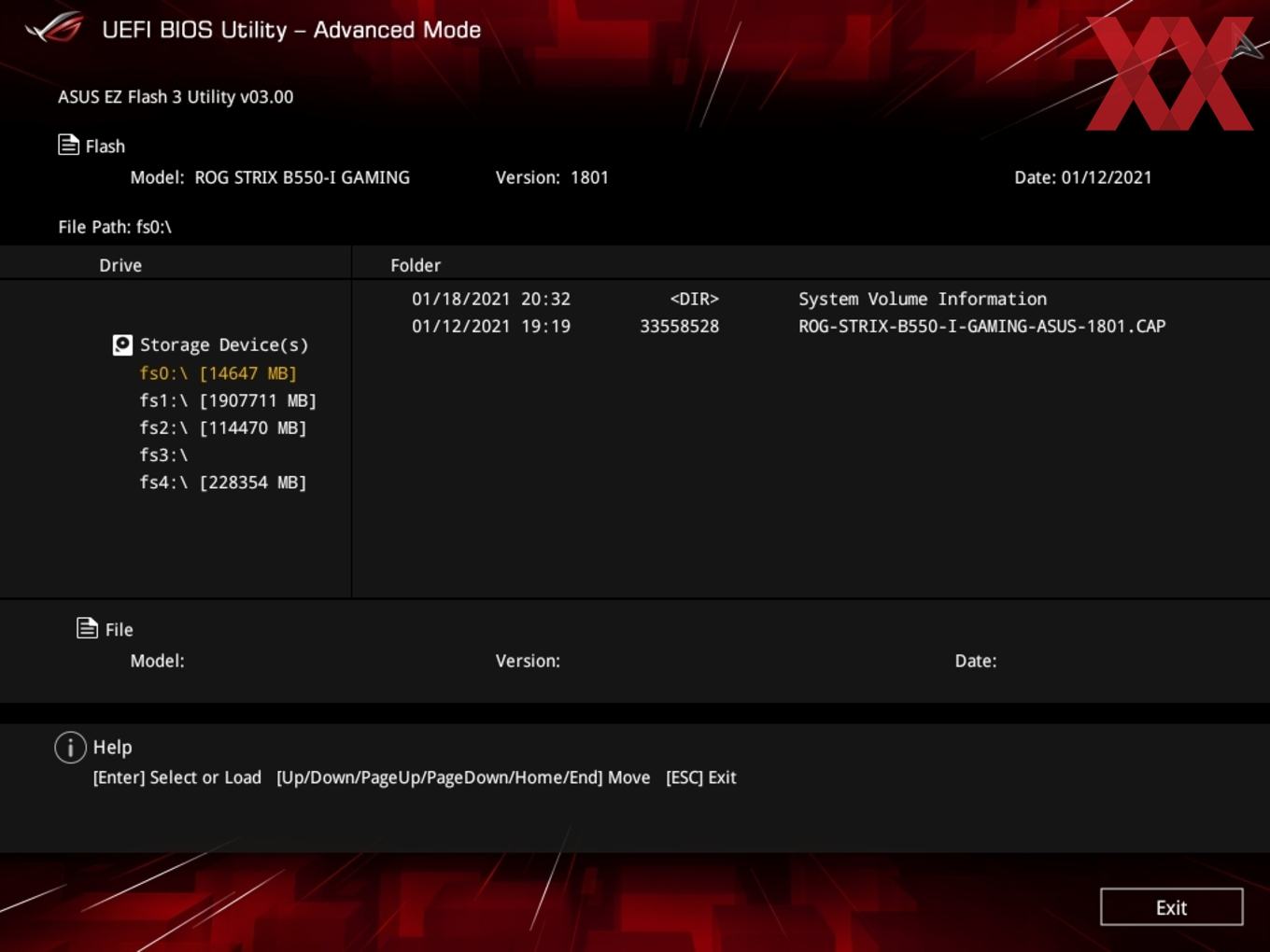Viewport: 1270px width, 952px height.
Task: Click the <DIR> entry marker
Action: pos(694,299)
